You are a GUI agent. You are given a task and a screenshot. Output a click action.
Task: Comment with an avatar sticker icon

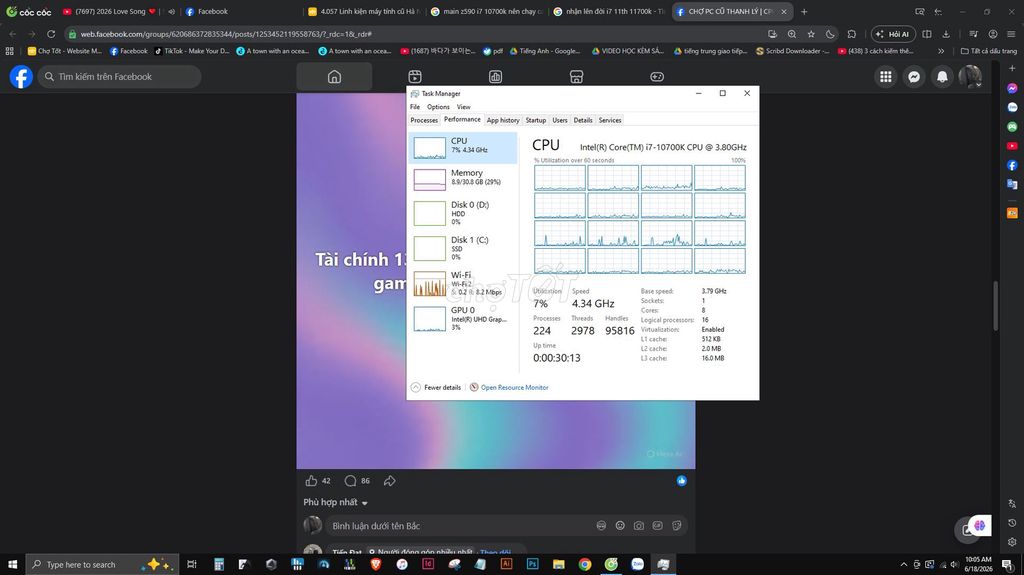point(601,525)
